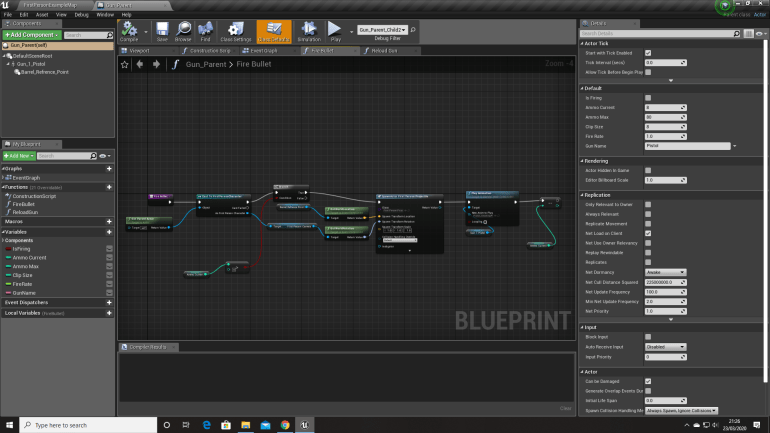The width and height of the screenshot is (770, 433).
Task: Go back to previous graph
Action: pos(140,64)
